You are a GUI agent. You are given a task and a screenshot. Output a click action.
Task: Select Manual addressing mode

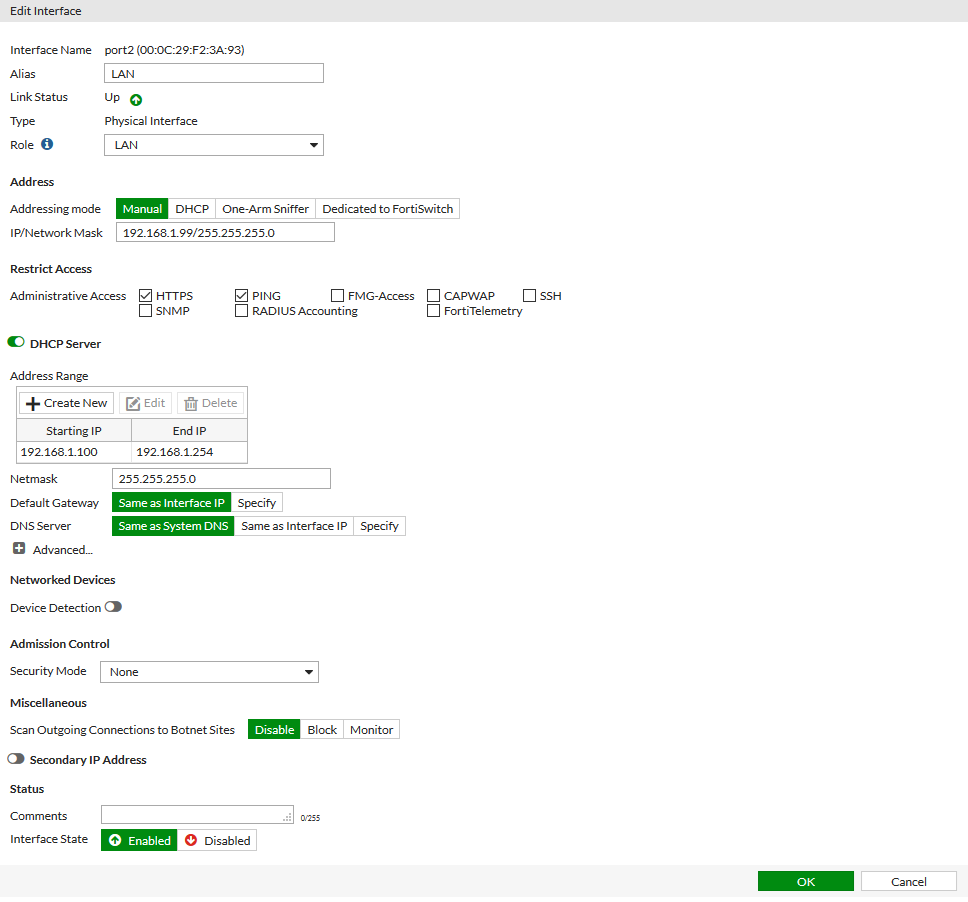click(142, 209)
